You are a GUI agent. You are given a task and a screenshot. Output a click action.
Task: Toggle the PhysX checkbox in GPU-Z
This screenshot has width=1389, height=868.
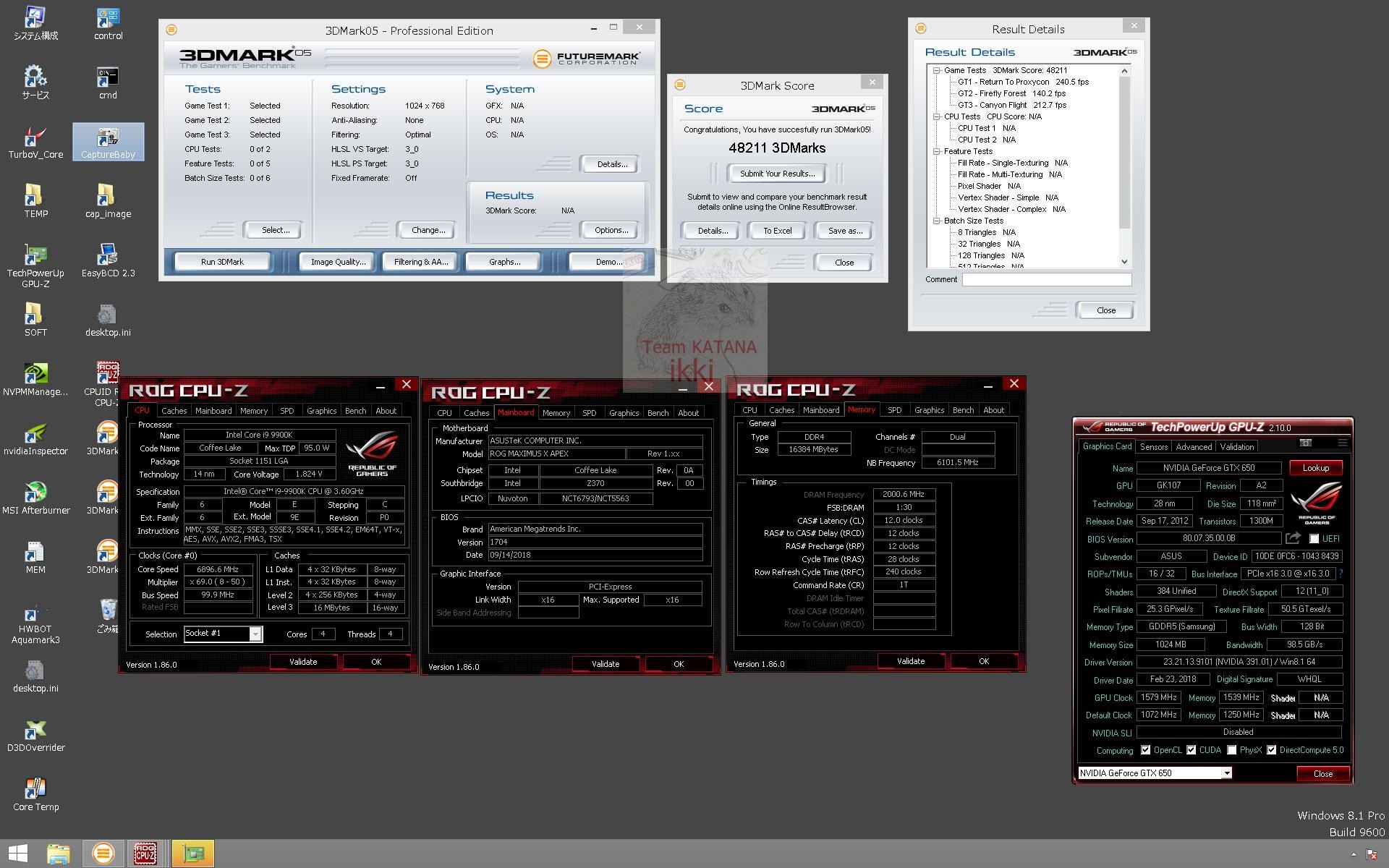(1231, 750)
